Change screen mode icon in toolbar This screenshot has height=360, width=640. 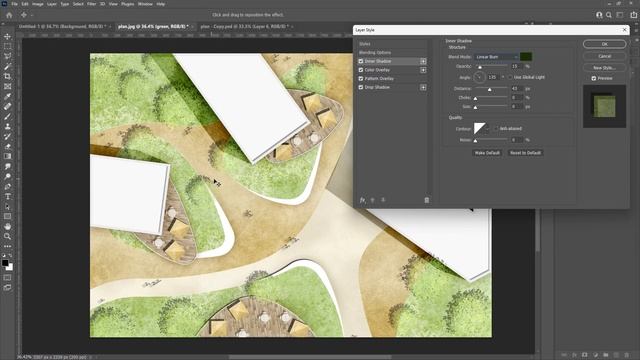[x=7, y=288]
